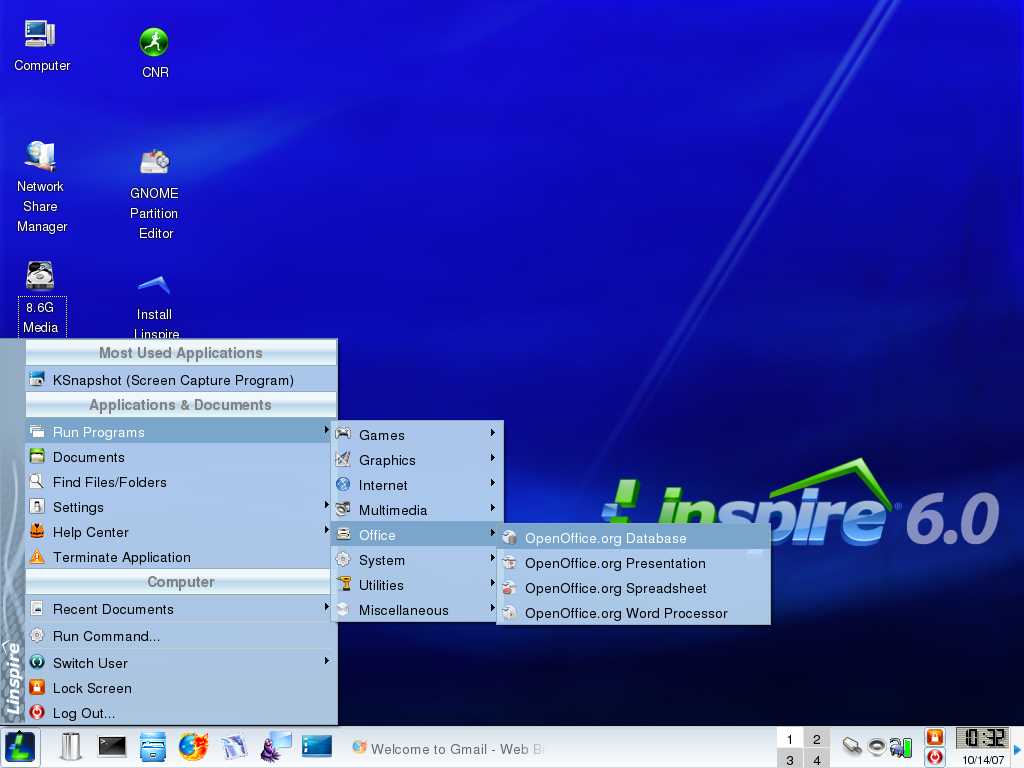Click the Internet globe icon in submenu
Screen dimensions: 1024x768
343,485
